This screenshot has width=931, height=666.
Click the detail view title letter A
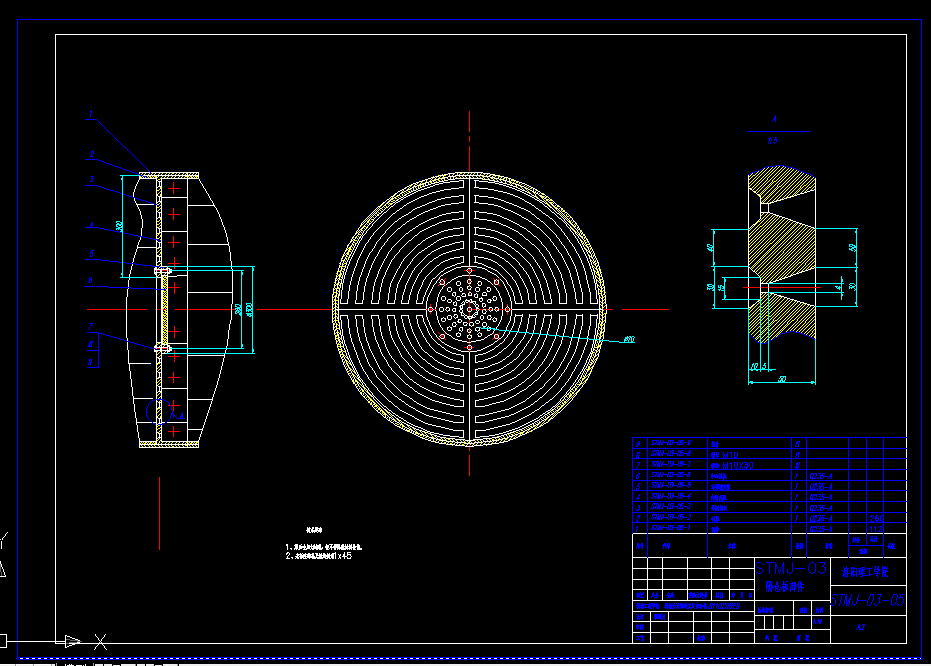coord(774,119)
